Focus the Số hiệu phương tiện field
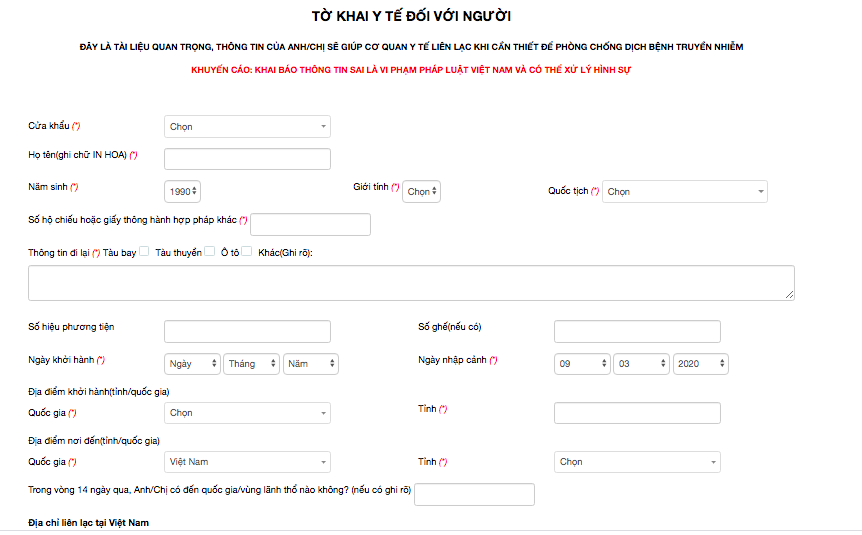The height and width of the screenshot is (535, 862). click(x=247, y=332)
